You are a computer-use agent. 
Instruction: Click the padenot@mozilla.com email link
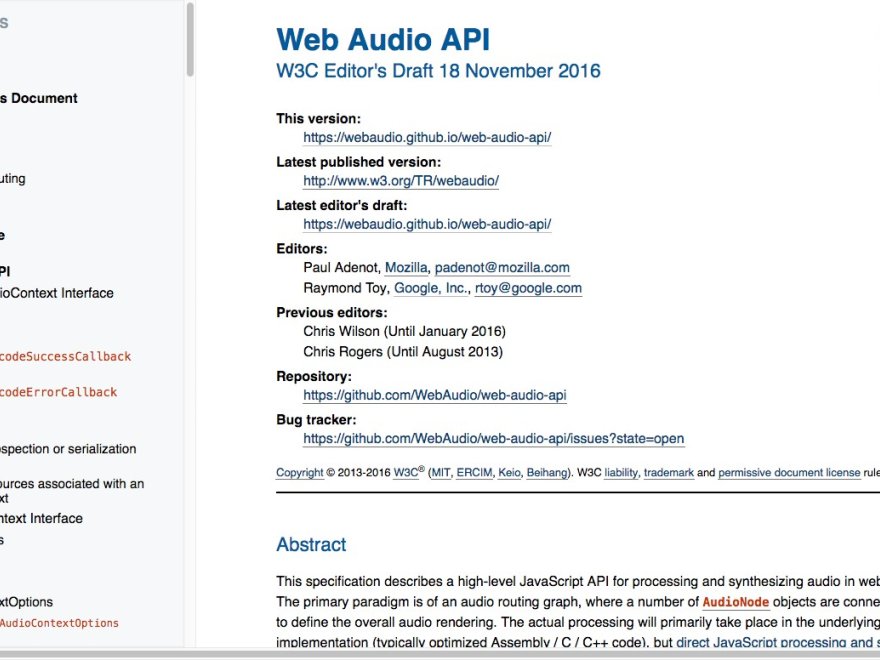point(502,268)
